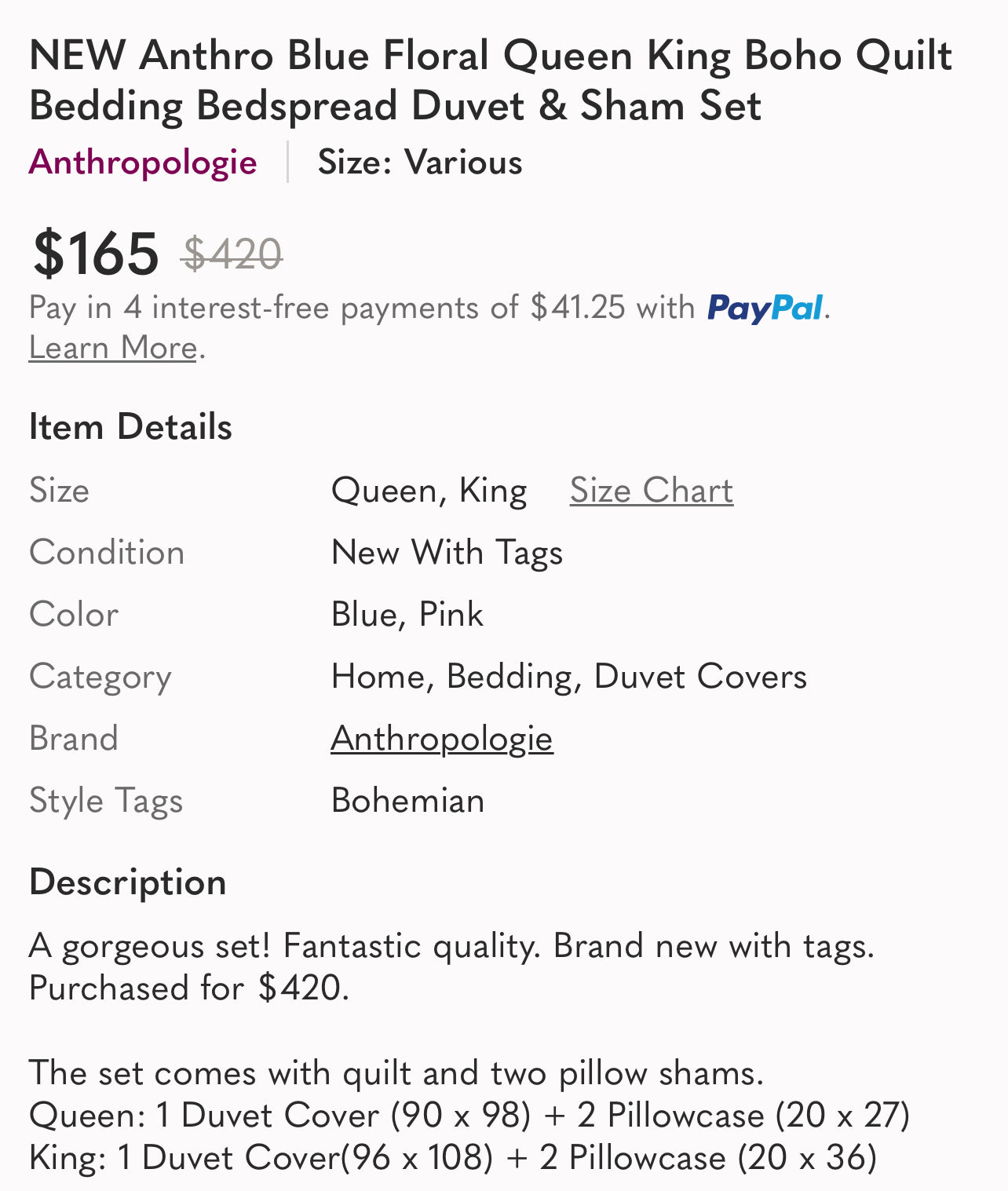The width and height of the screenshot is (1008, 1191).
Task: Open the Size Chart link
Action: pos(651,491)
